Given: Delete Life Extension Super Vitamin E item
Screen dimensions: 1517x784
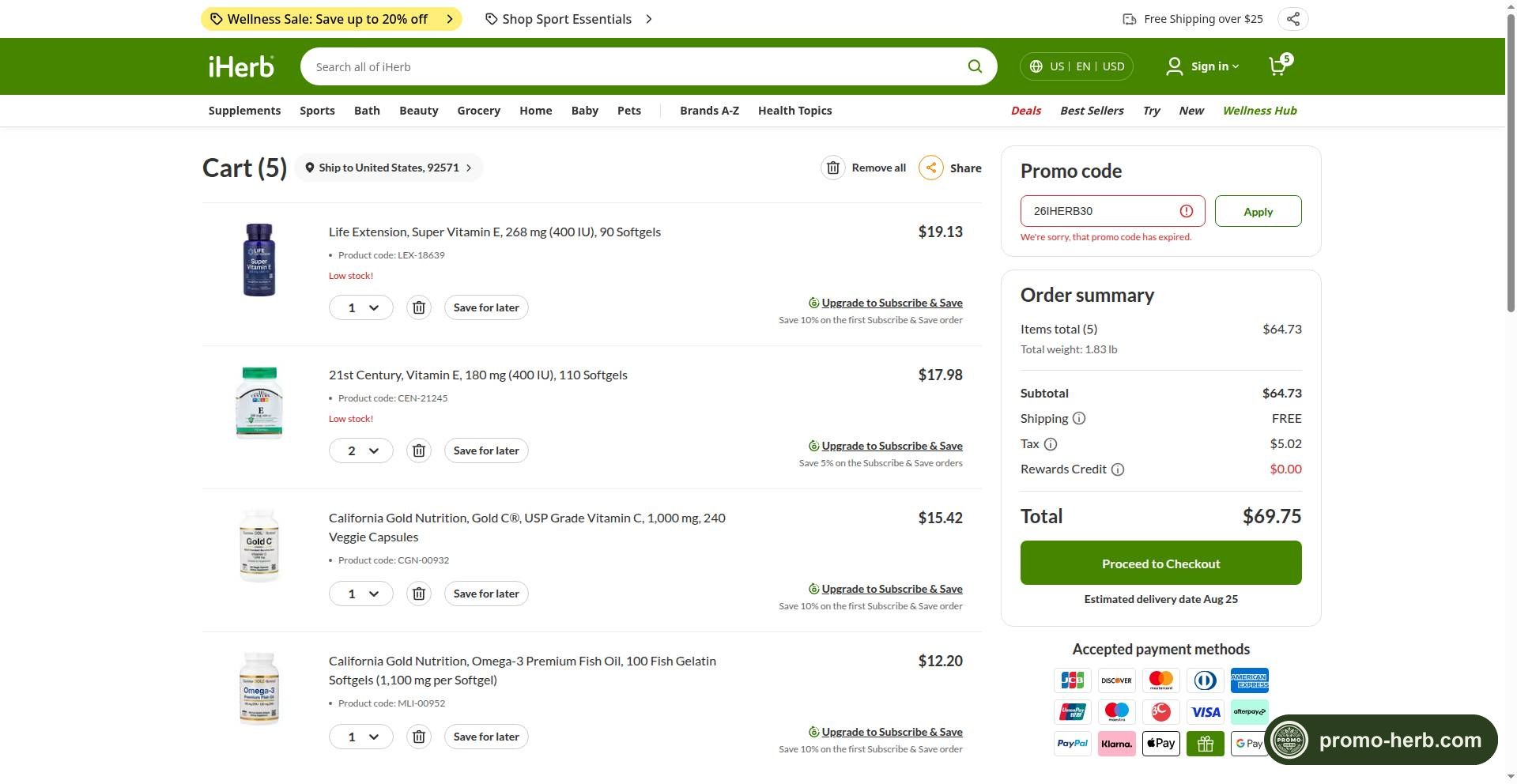Looking at the screenshot, I should 419,307.
